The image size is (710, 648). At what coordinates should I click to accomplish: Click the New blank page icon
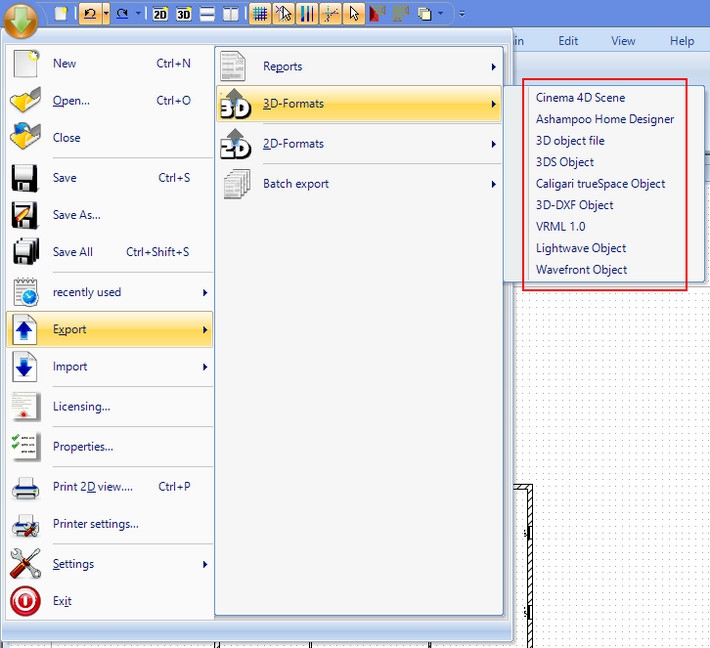click(26, 63)
